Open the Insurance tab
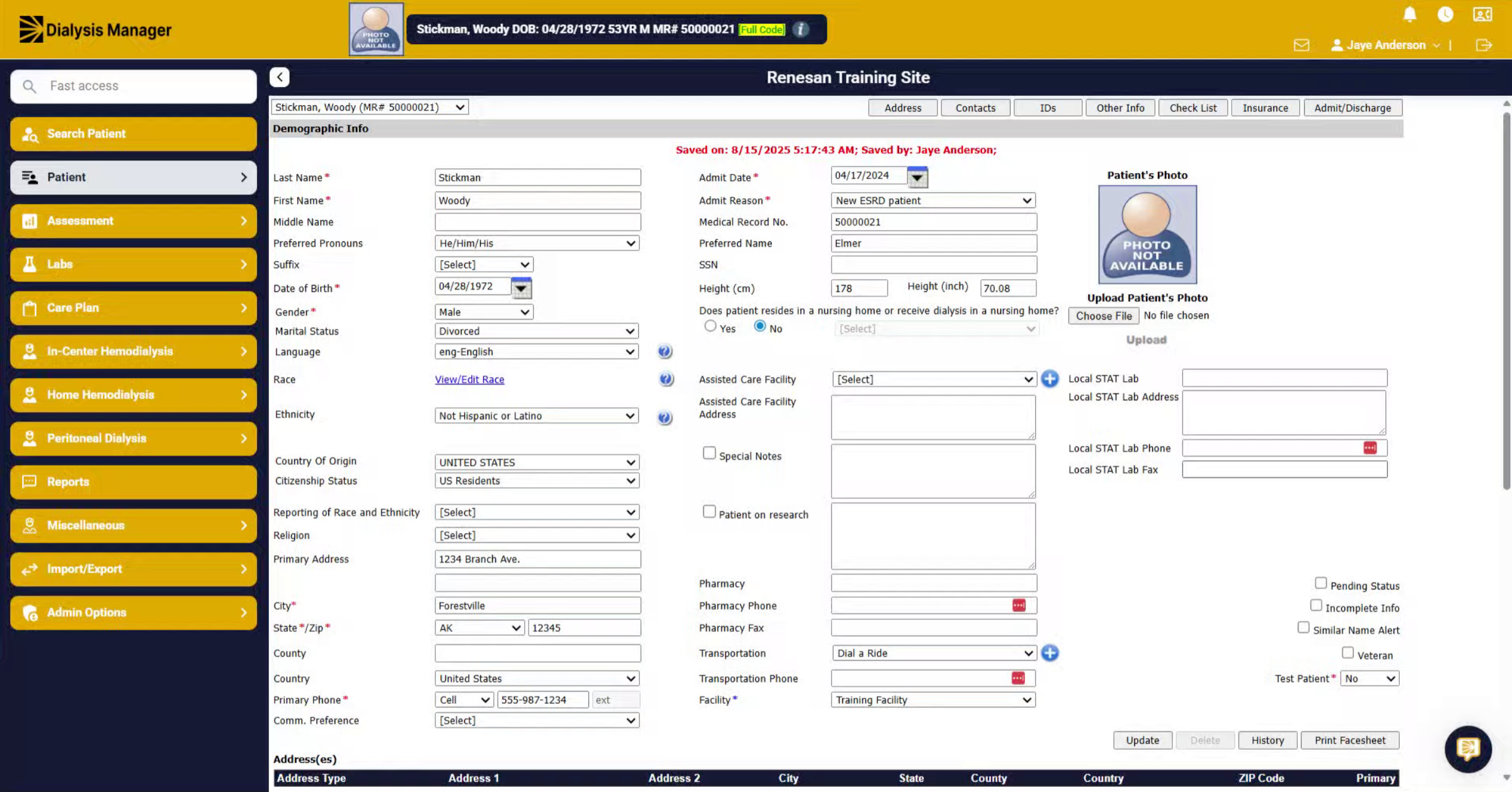Image resolution: width=1512 pixels, height=792 pixels. [1265, 108]
